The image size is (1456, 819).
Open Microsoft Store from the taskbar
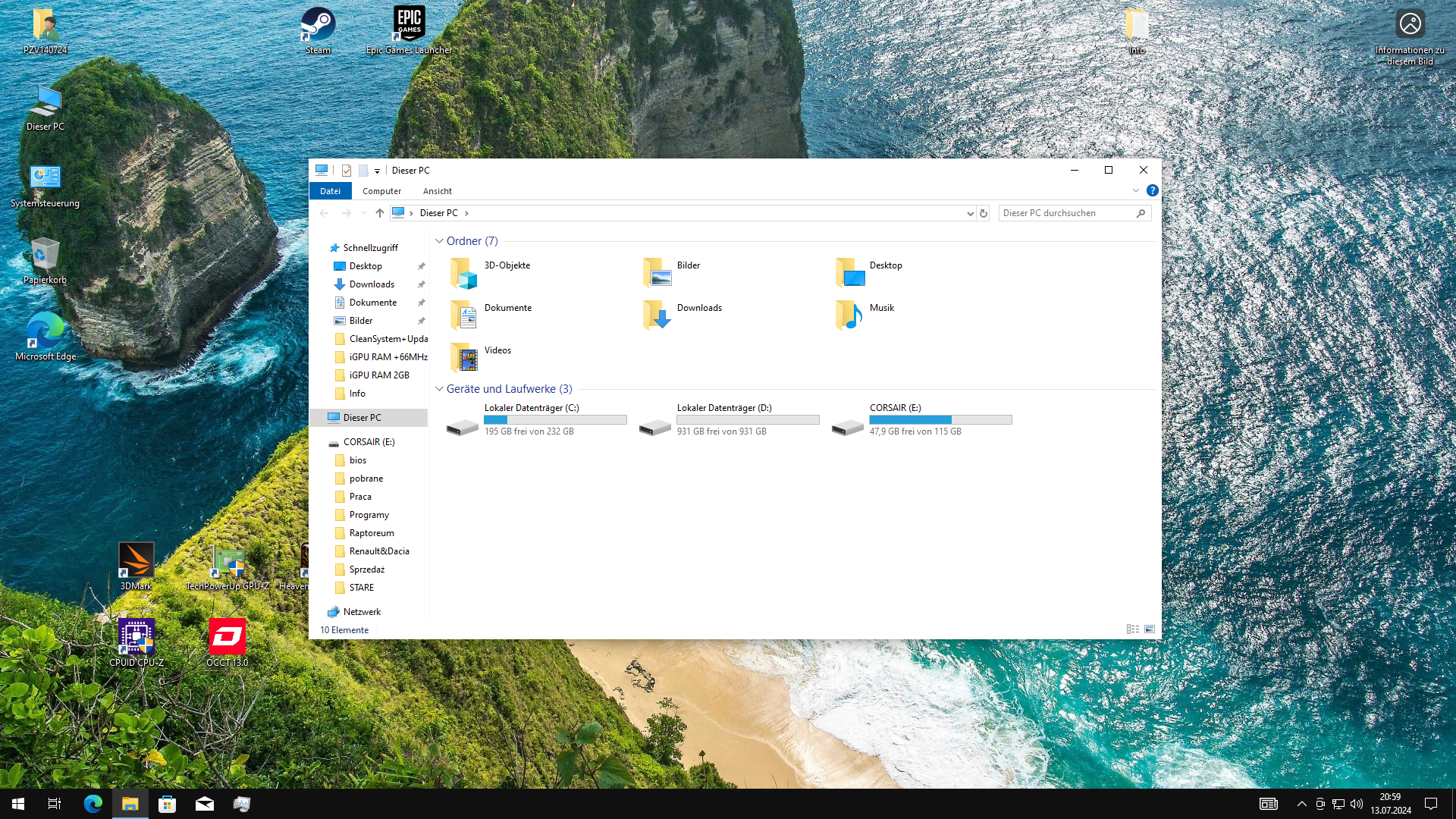167,804
